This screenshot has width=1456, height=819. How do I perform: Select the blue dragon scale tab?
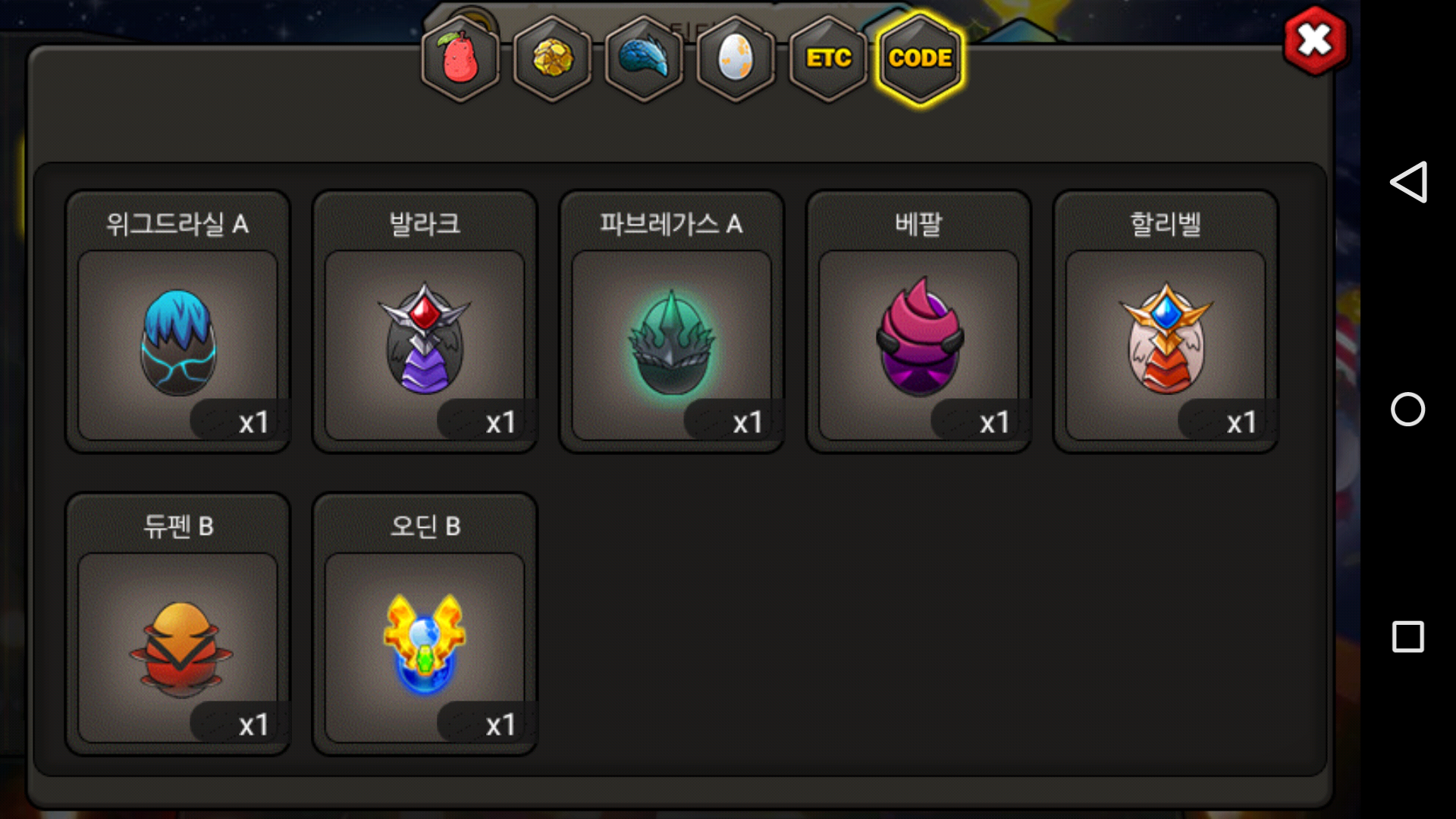coord(644,58)
